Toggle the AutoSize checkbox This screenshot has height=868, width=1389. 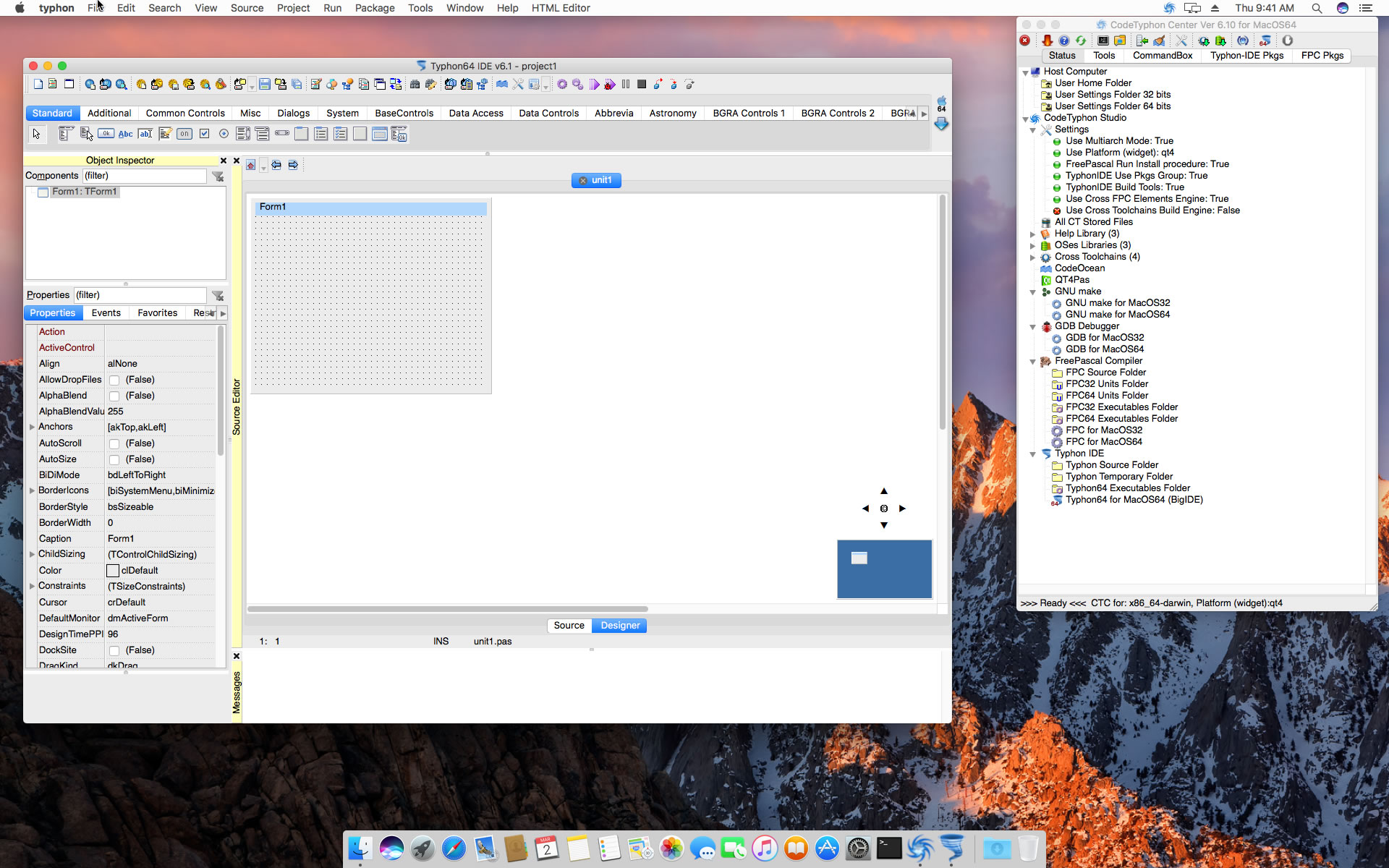(x=114, y=460)
